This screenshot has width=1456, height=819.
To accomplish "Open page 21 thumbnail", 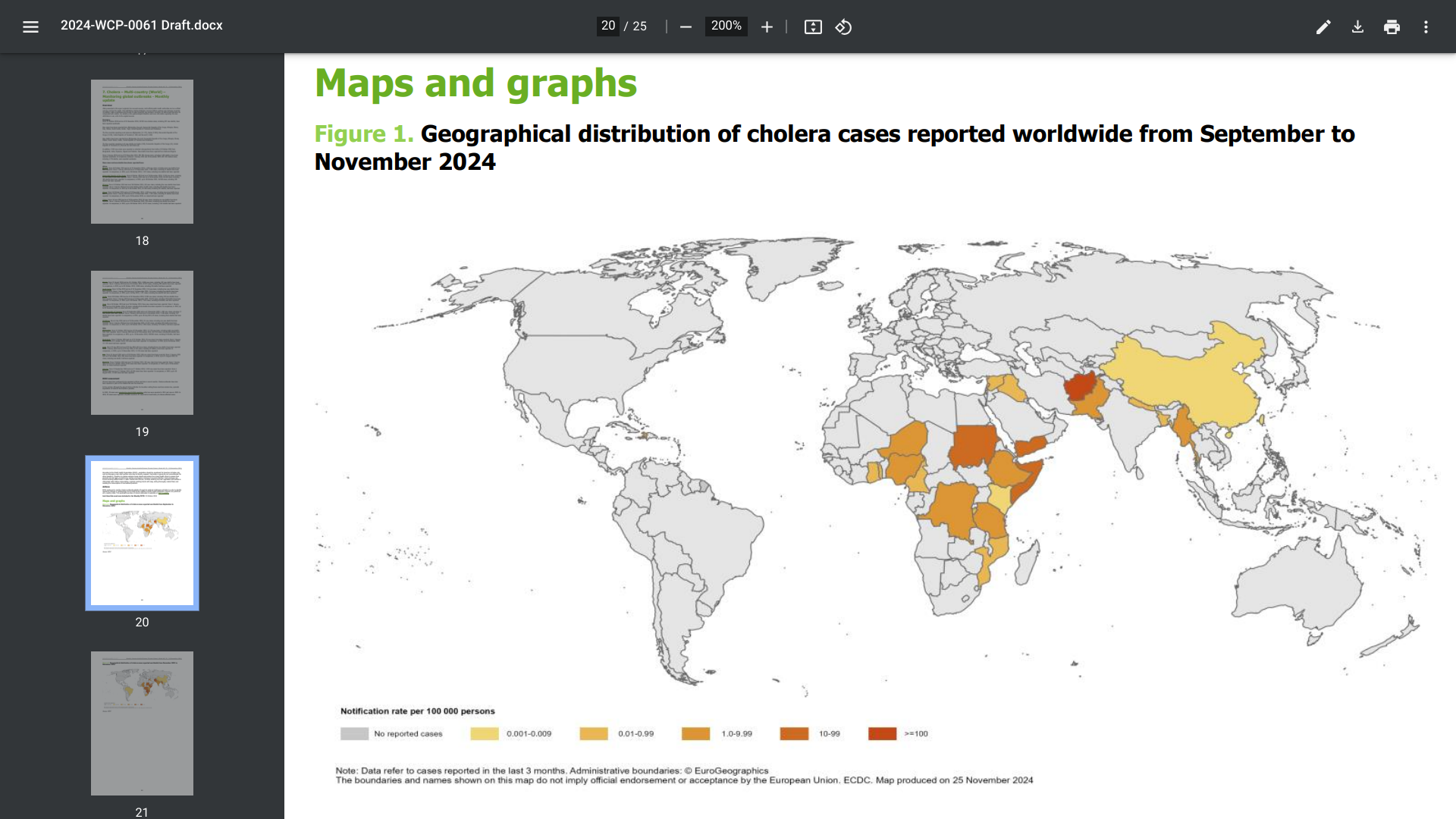I will pyautogui.click(x=142, y=723).
